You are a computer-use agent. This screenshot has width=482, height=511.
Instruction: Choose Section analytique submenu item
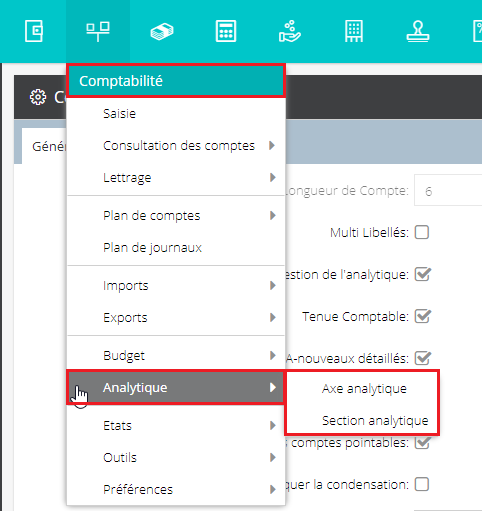[362, 420]
